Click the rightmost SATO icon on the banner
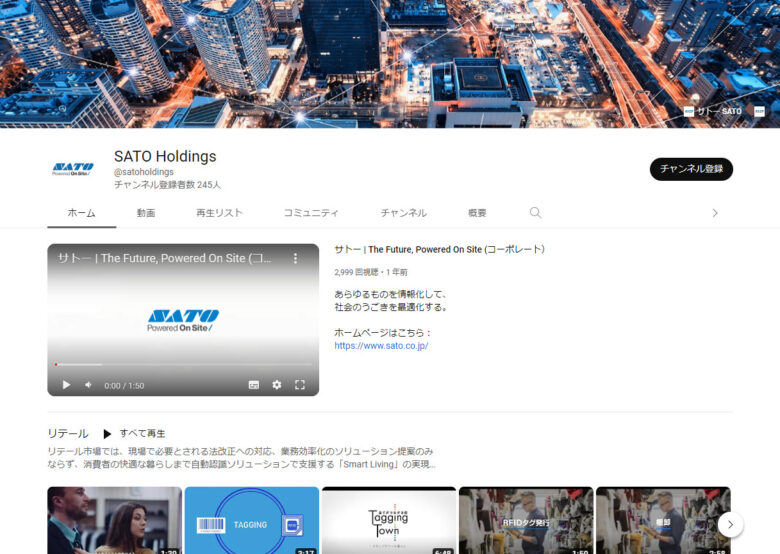780x554 pixels. click(759, 111)
